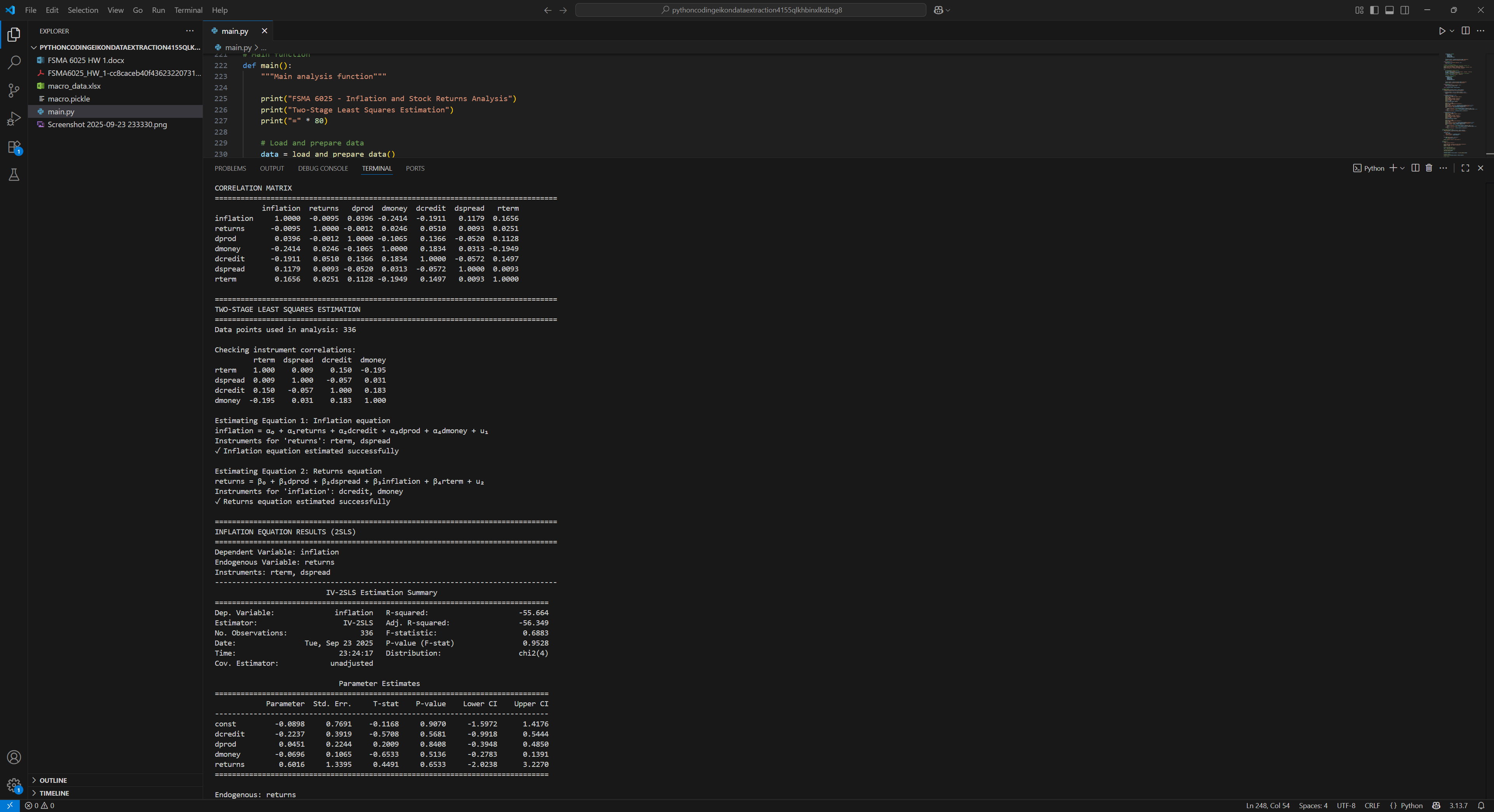Open the Search view in activity bar
The width and height of the screenshot is (1494, 812).
click(x=14, y=63)
